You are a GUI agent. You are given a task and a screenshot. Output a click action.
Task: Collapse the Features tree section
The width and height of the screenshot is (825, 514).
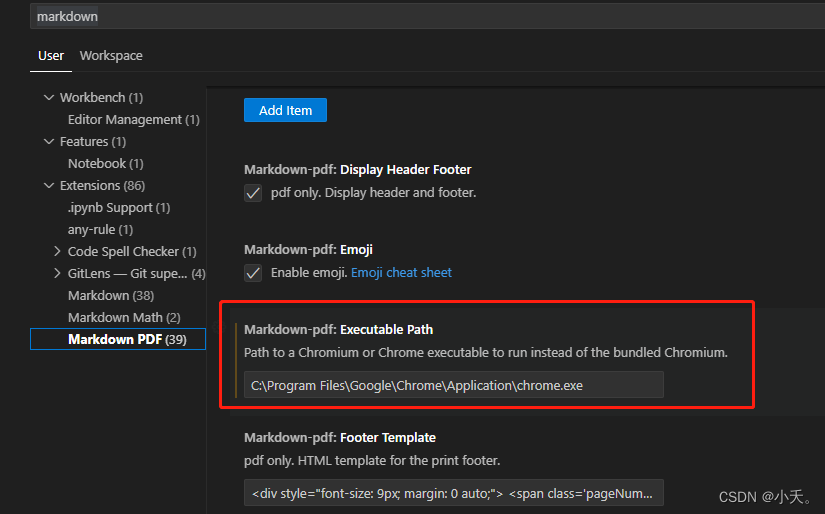tap(49, 142)
